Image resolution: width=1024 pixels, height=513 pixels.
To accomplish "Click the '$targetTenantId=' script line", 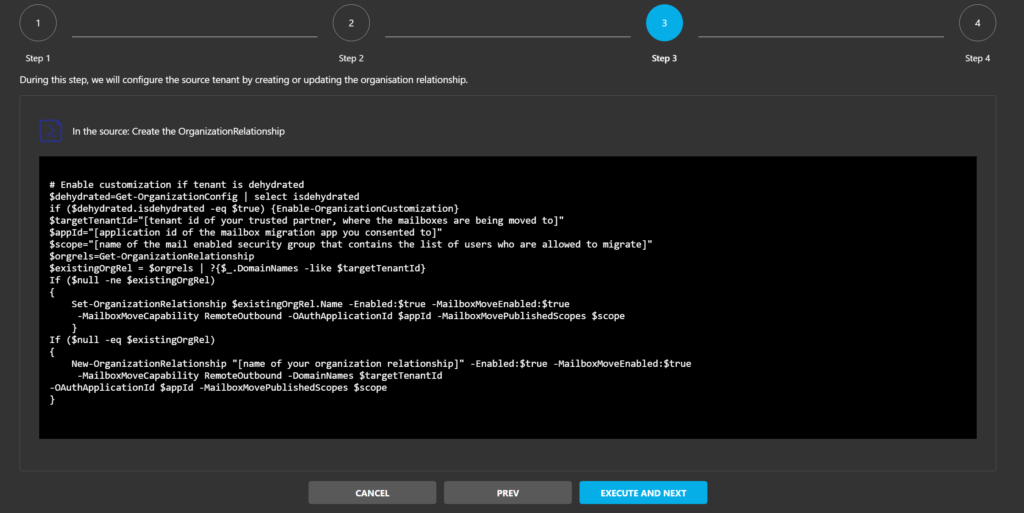I will point(306,221).
